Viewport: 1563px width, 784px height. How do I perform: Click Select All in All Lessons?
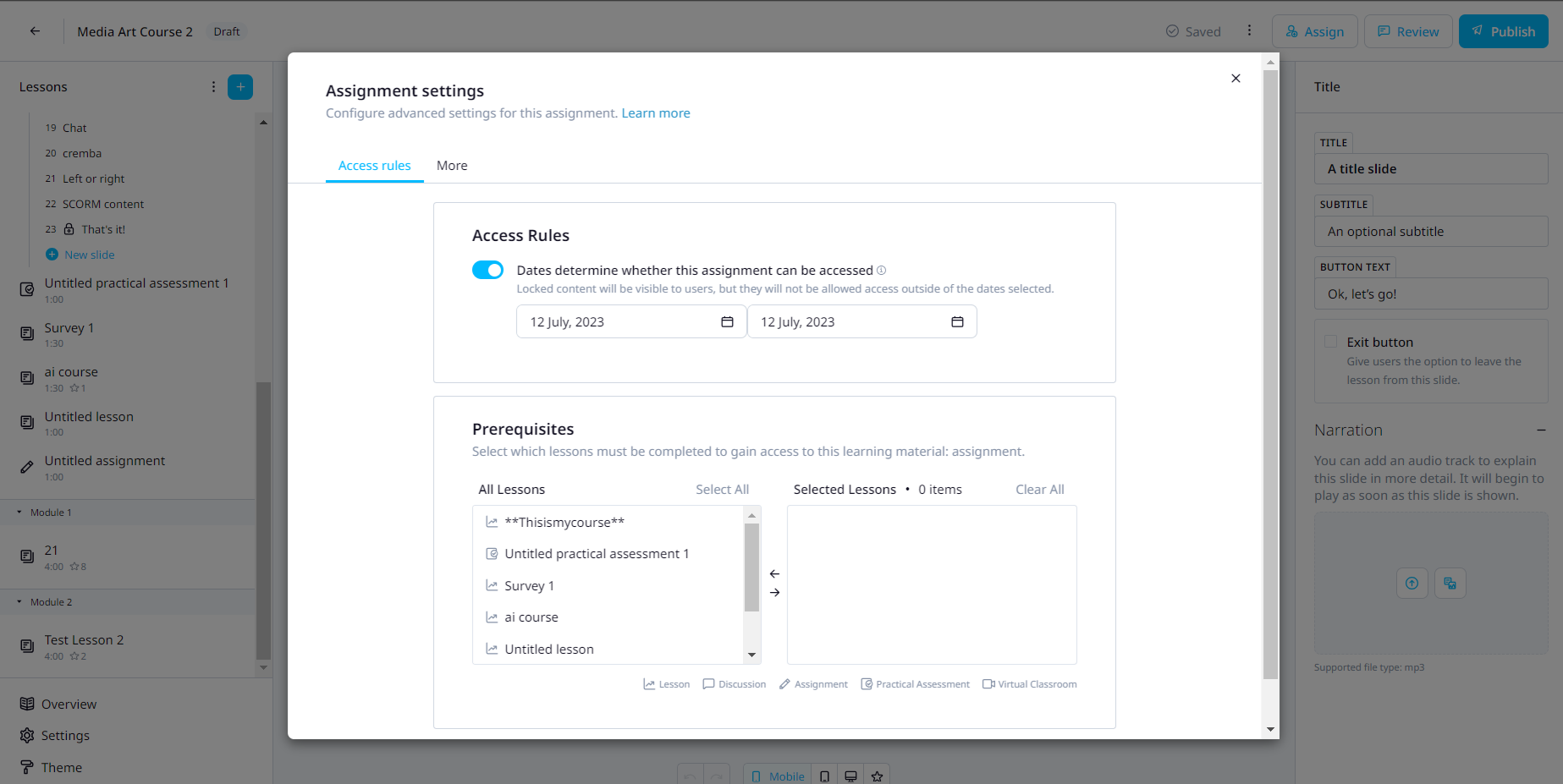pos(722,489)
